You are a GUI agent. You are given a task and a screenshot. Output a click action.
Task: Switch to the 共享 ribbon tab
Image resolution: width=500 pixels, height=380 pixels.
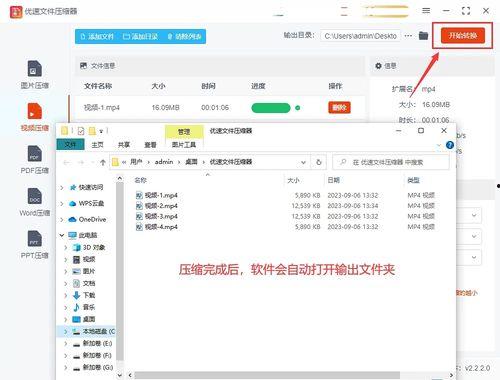[x=124, y=145]
